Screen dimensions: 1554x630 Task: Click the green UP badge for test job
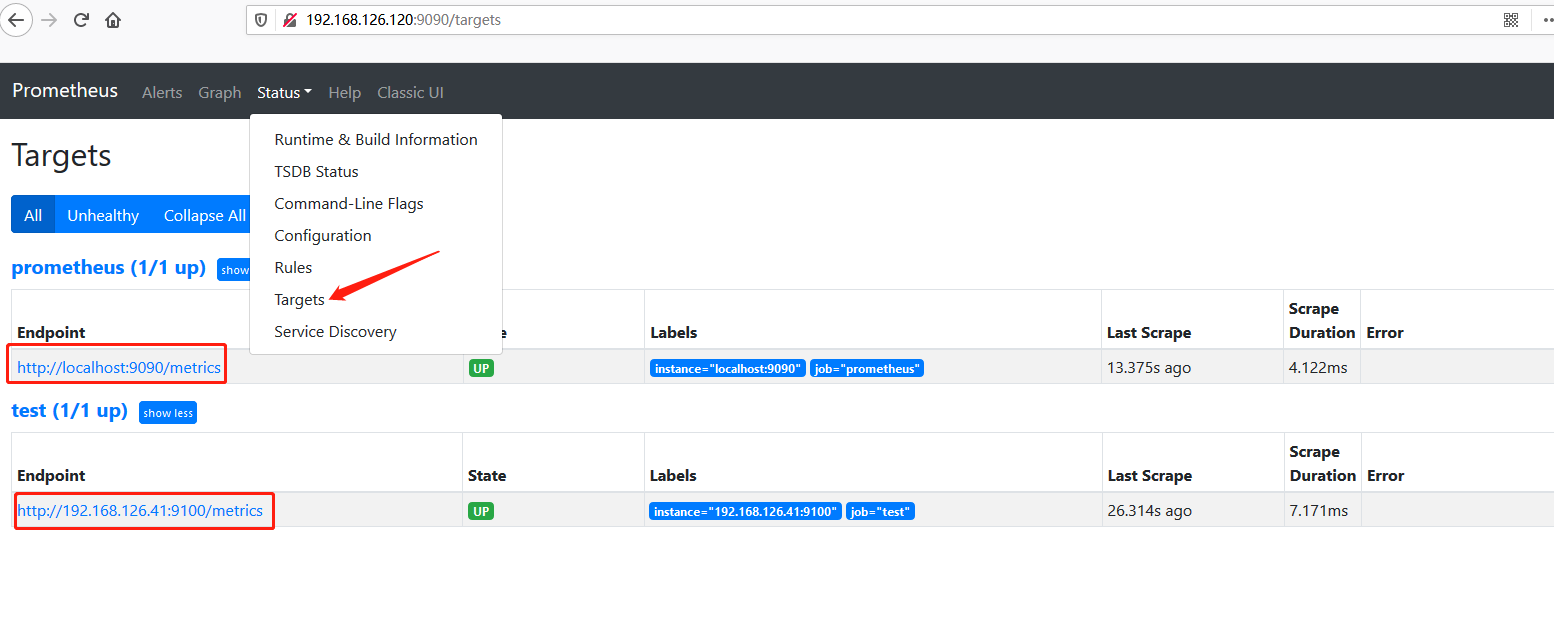[481, 510]
